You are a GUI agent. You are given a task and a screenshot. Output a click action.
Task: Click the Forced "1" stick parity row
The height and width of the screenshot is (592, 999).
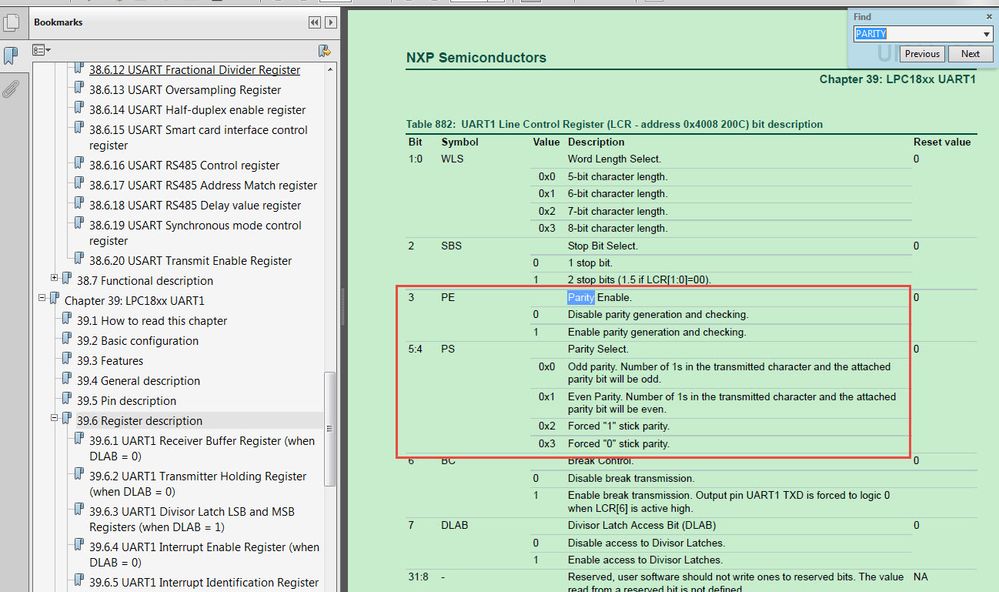[x=618, y=426]
